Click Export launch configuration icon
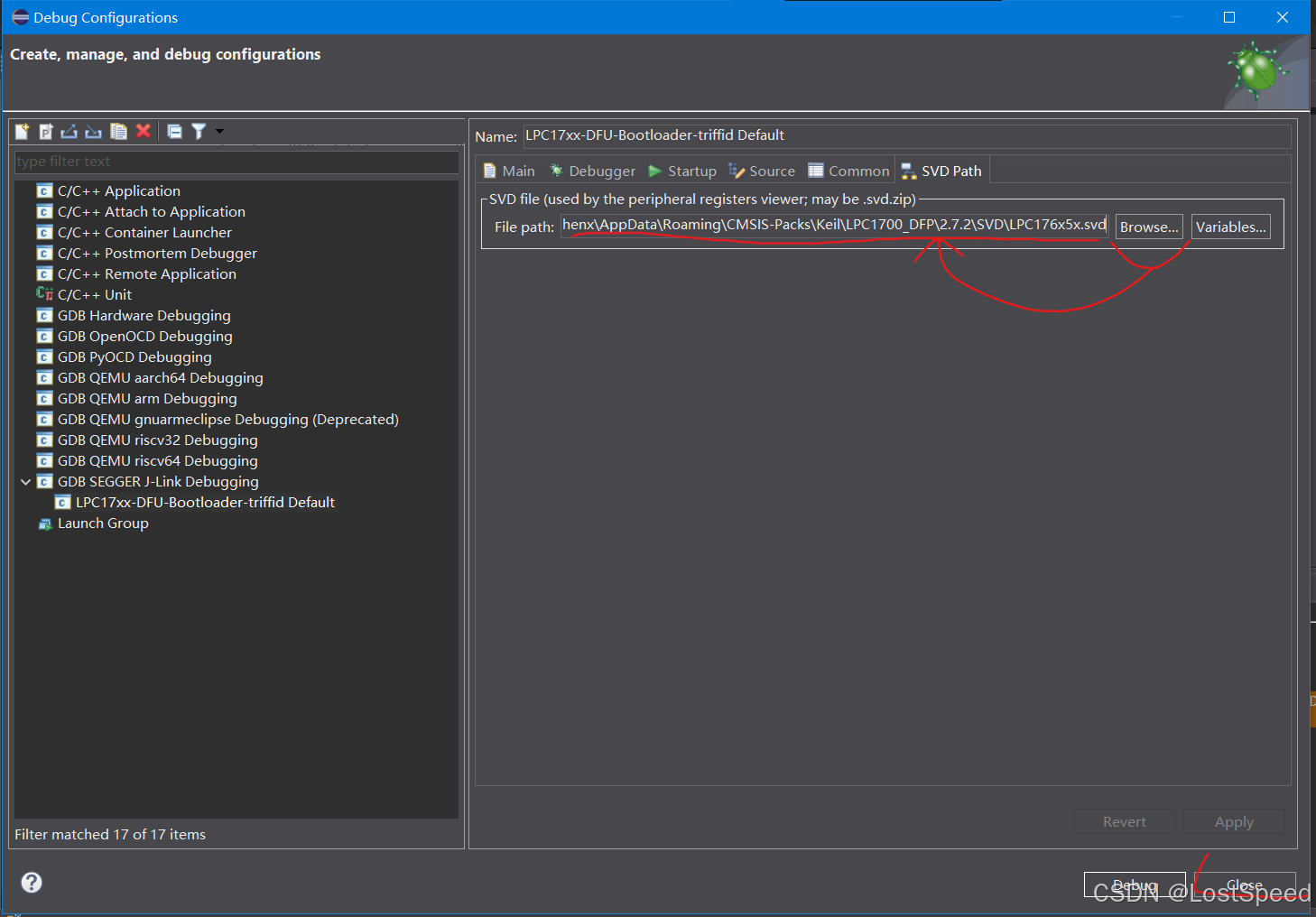This screenshot has height=917, width=1316. pyautogui.click(x=70, y=132)
